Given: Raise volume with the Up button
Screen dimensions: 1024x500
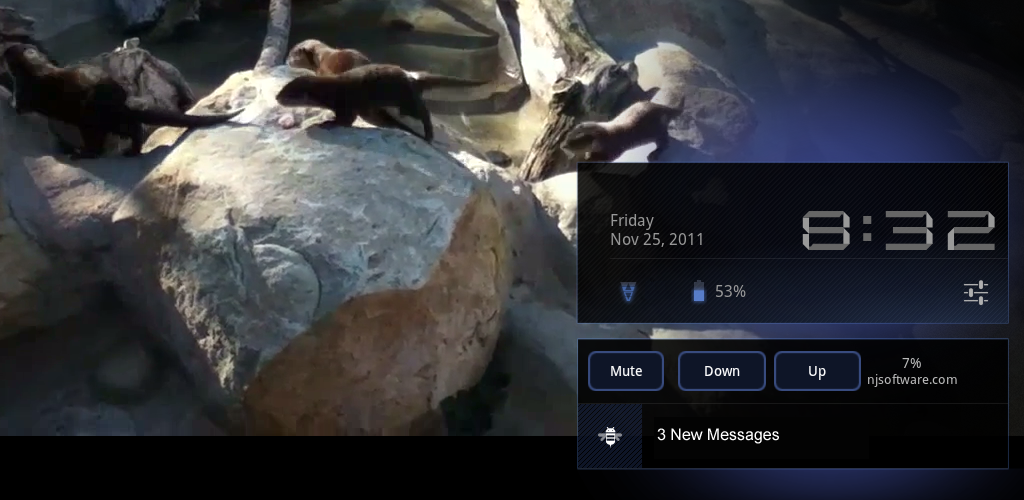Looking at the screenshot, I should tap(817, 371).
